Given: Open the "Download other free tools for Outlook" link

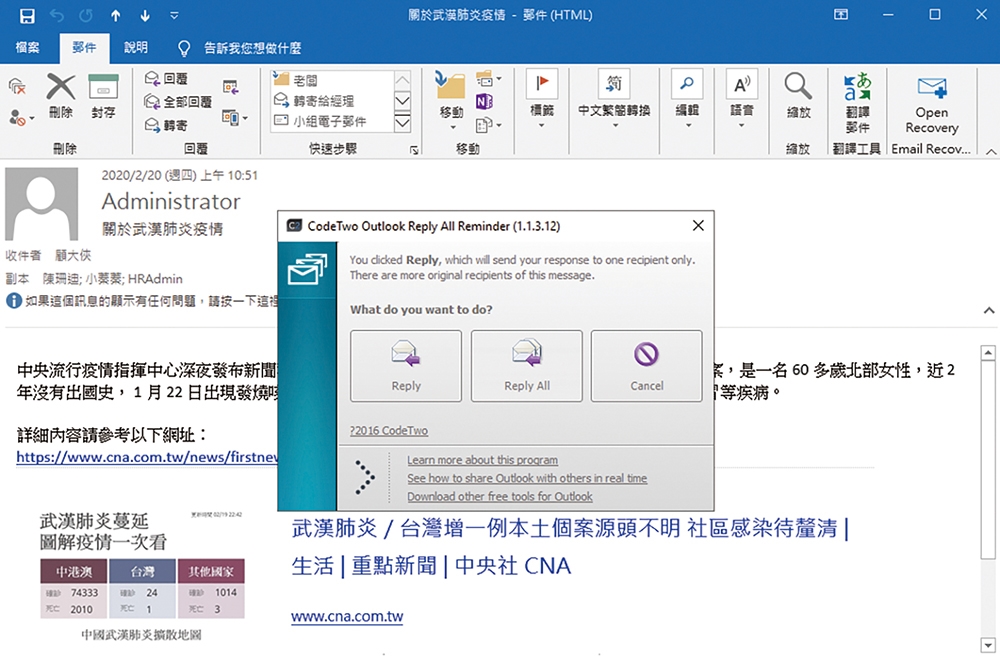Looking at the screenshot, I should [500, 496].
